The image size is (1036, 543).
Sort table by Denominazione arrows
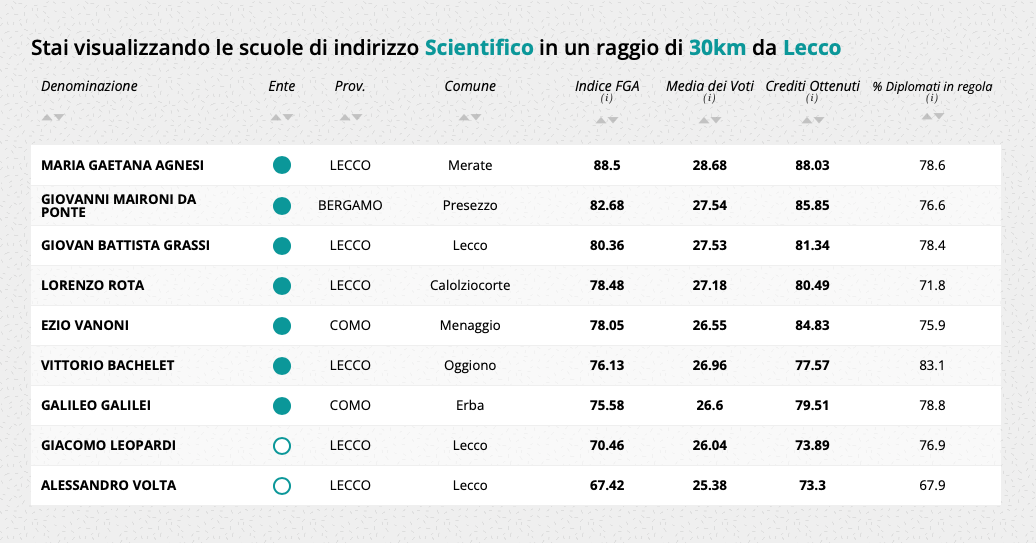point(53,118)
